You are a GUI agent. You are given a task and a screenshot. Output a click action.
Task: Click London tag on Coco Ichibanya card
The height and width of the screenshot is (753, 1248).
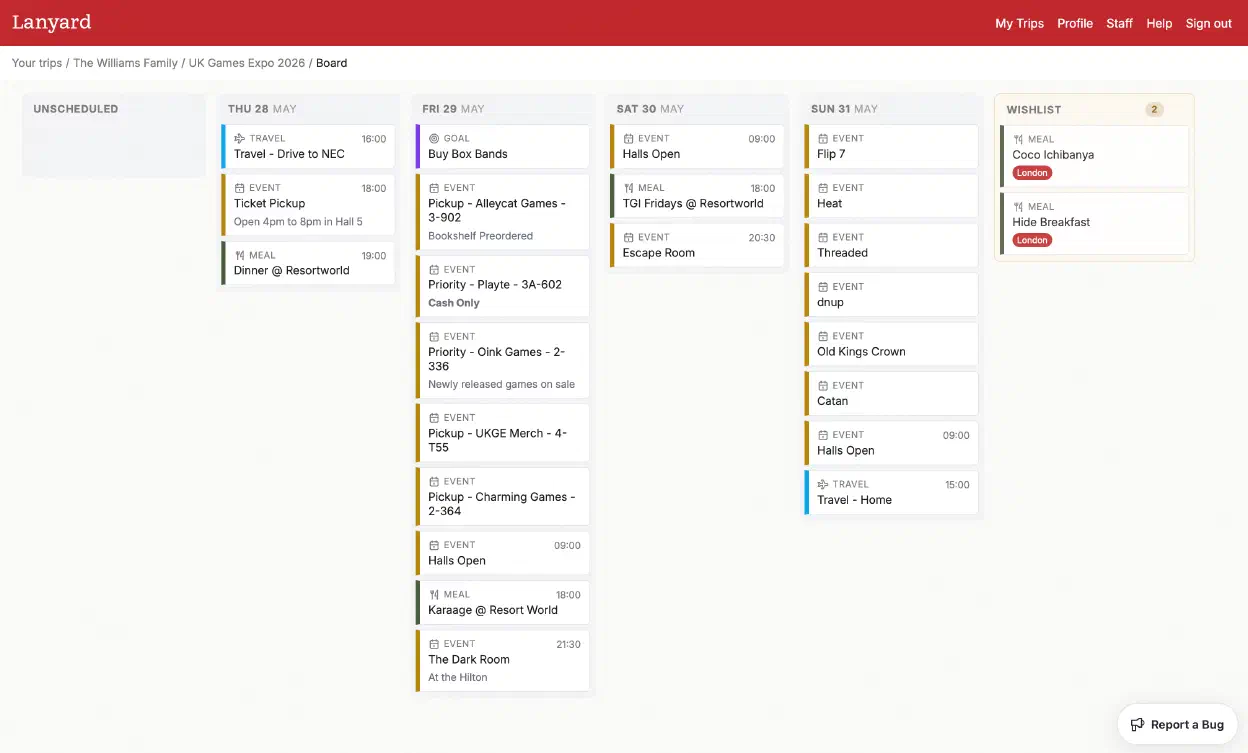coord(1032,173)
